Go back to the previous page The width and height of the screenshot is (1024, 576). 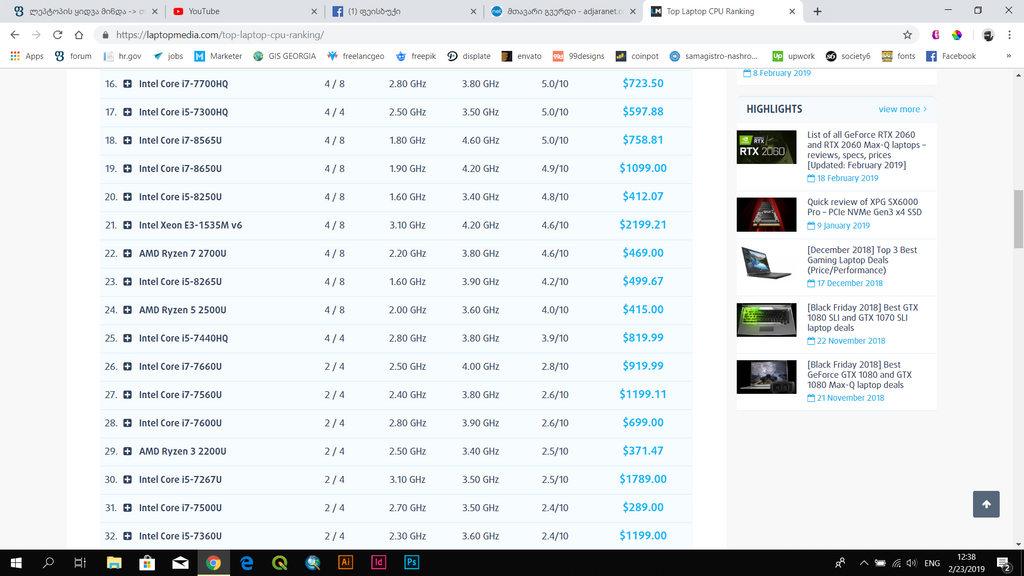pyautogui.click(x=15, y=35)
